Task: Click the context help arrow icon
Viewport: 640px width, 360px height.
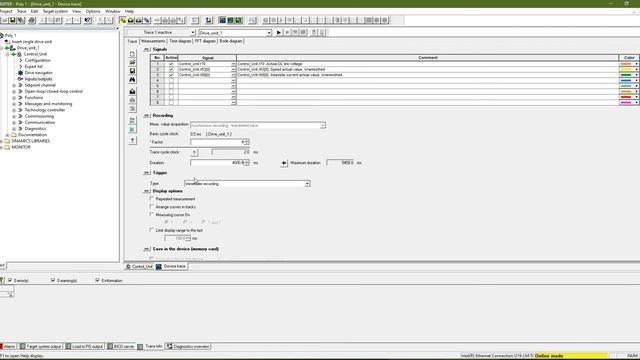Action: tap(88, 20)
